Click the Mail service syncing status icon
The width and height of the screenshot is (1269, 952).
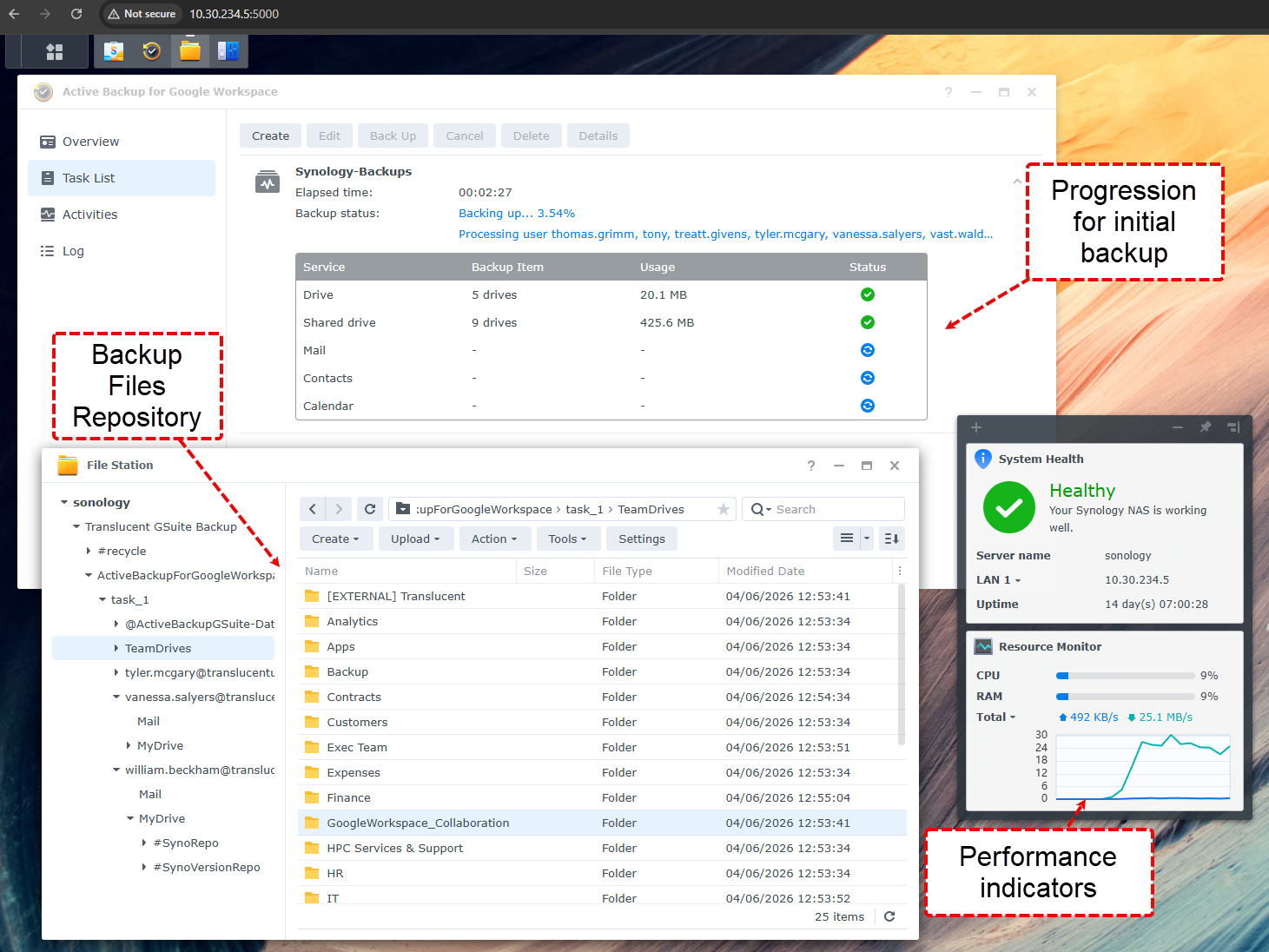click(x=867, y=350)
